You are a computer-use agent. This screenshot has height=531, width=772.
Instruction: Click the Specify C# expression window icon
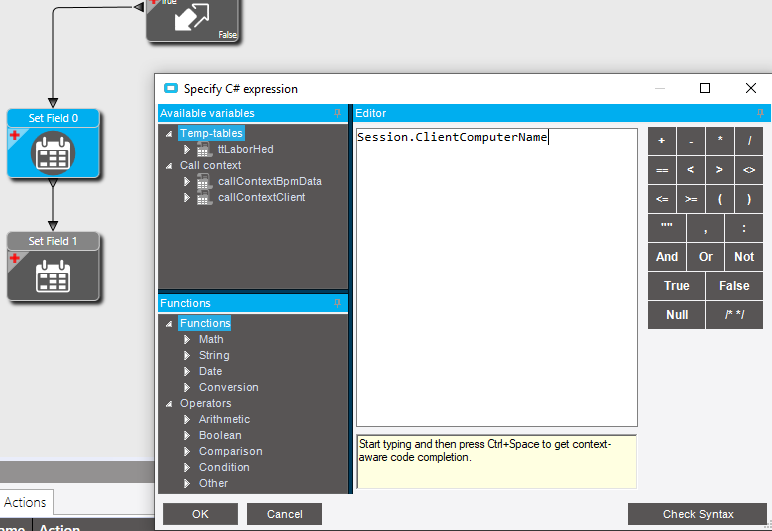(x=170, y=89)
